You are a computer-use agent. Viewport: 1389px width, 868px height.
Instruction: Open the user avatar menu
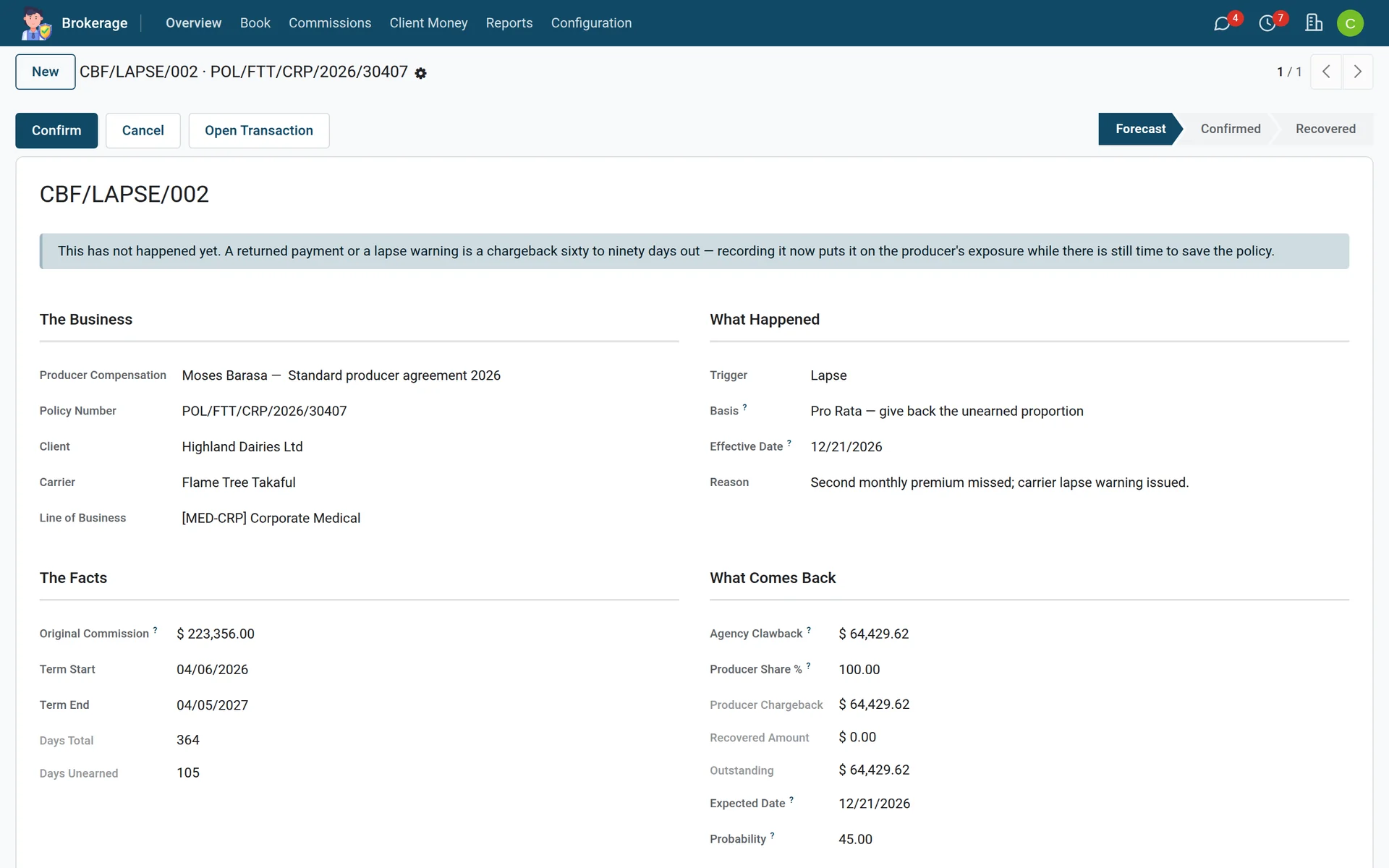(x=1350, y=23)
